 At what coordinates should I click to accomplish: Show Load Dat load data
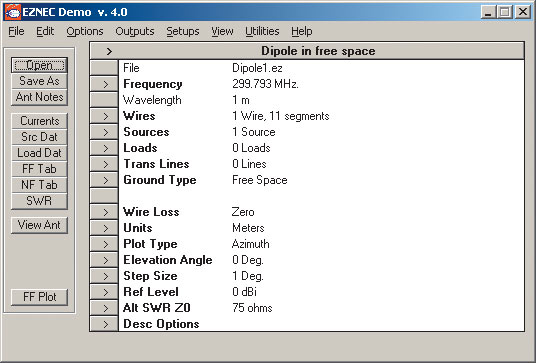39,153
